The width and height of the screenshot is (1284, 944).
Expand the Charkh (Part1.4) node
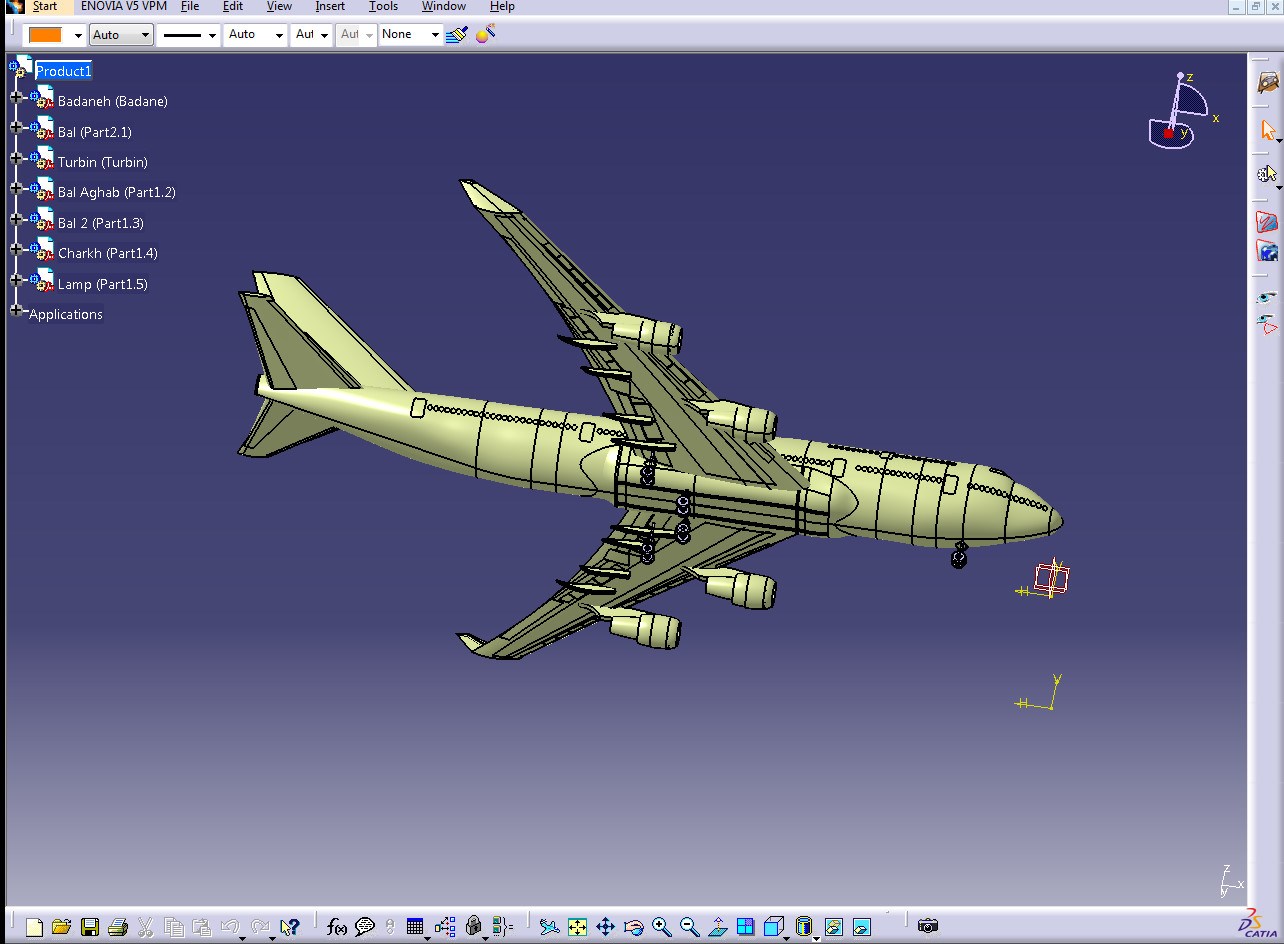coord(16,249)
